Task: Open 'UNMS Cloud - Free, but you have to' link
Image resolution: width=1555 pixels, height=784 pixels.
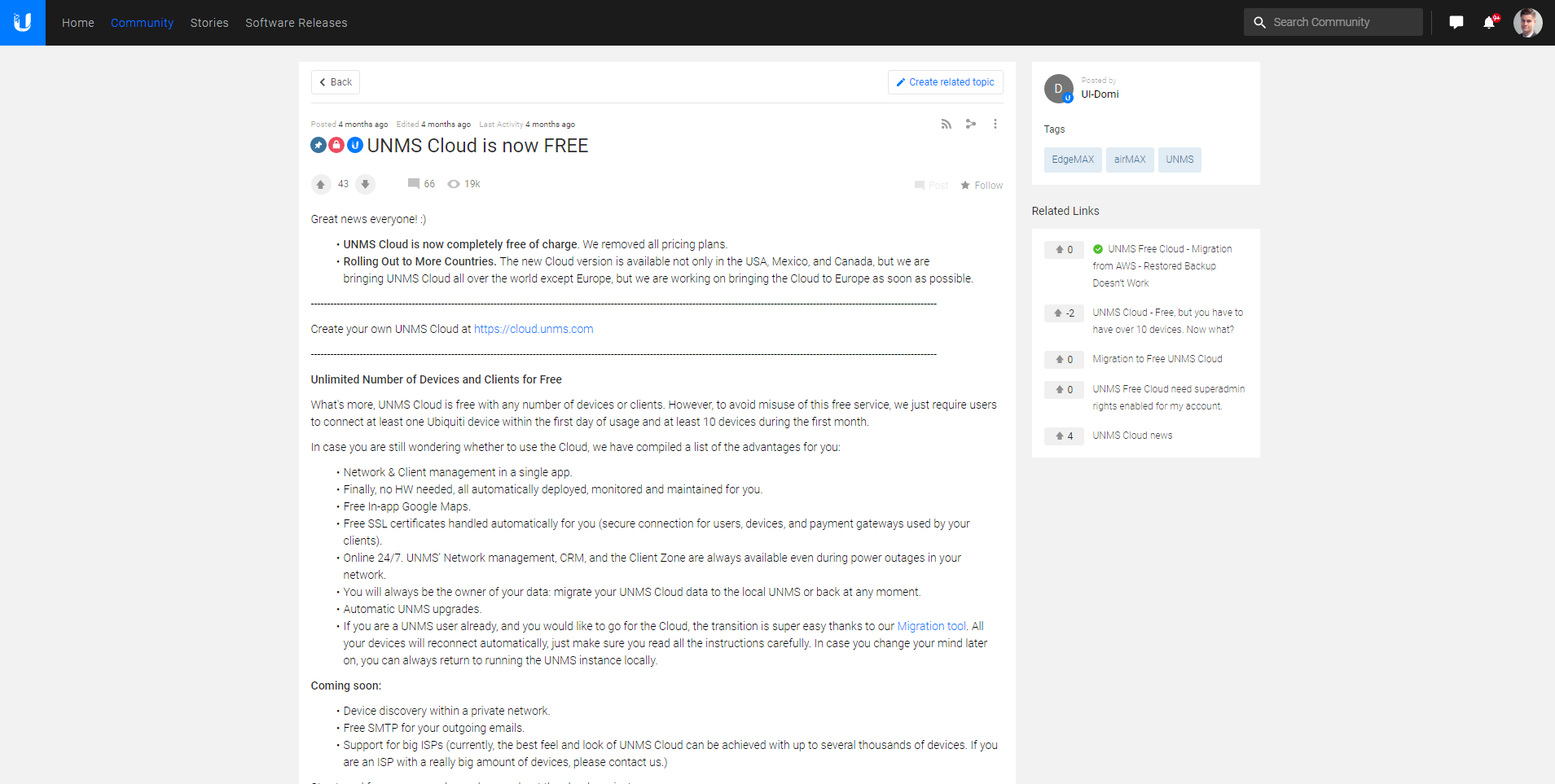Action: click(1168, 321)
